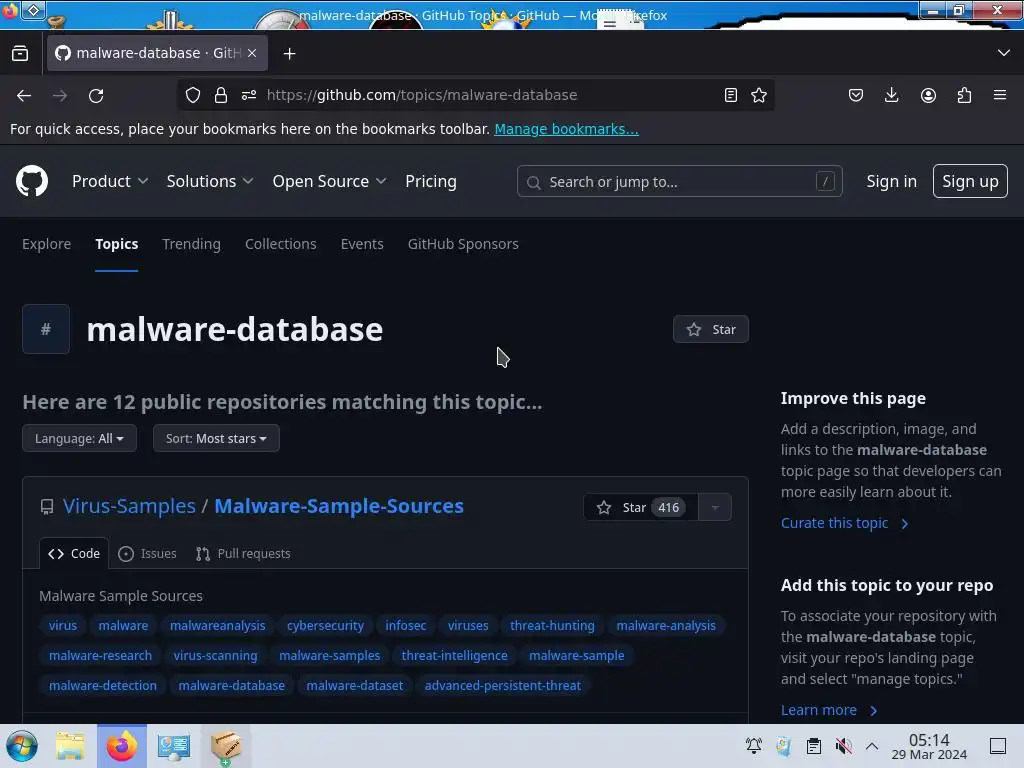Open the Firefox downloads icon
Screen dimensions: 1024x768
(891, 95)
